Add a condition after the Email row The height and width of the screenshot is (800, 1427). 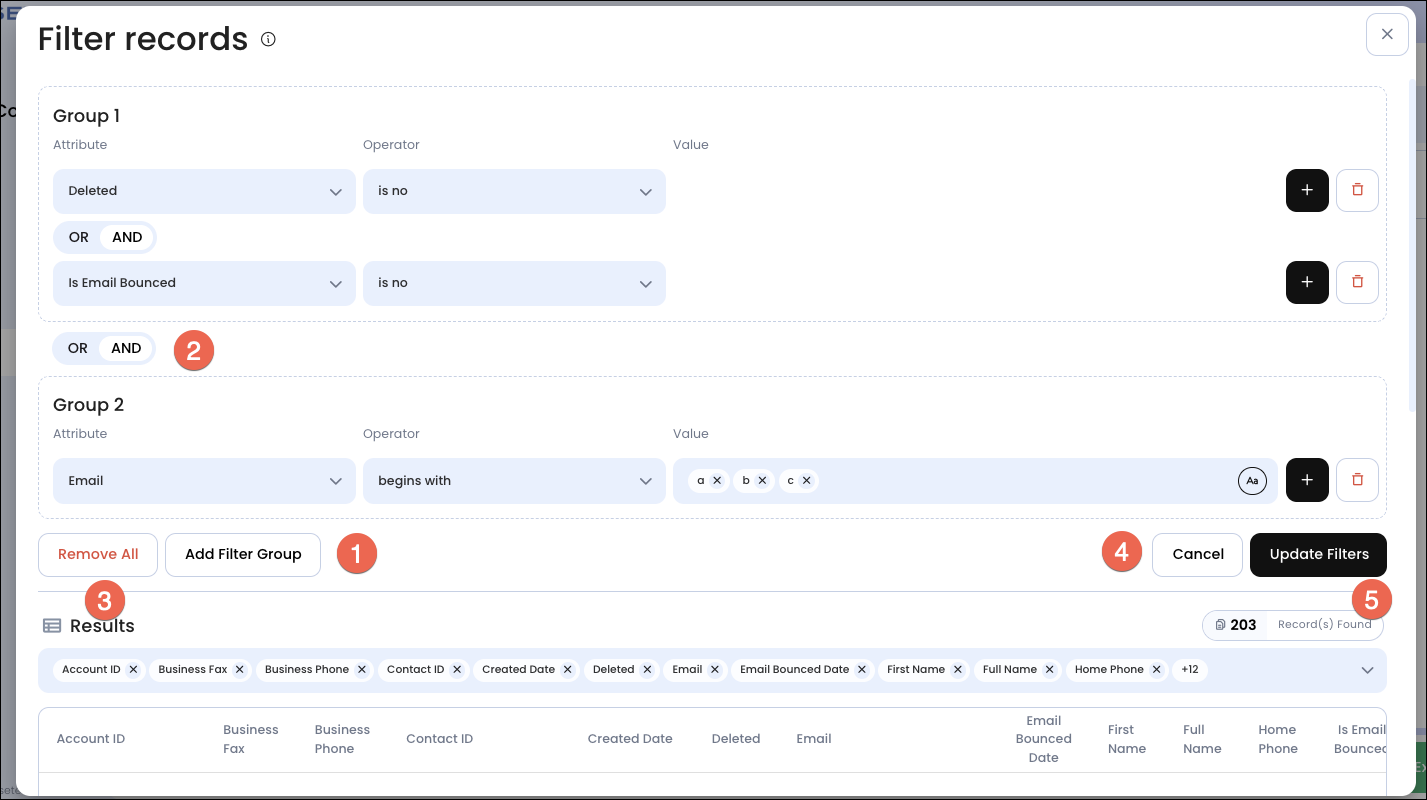click(1307, 480)
